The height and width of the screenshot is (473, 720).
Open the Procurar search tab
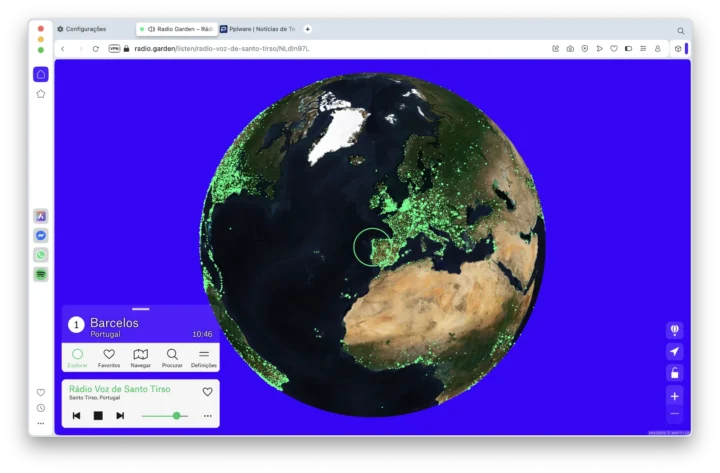(172, 357)
